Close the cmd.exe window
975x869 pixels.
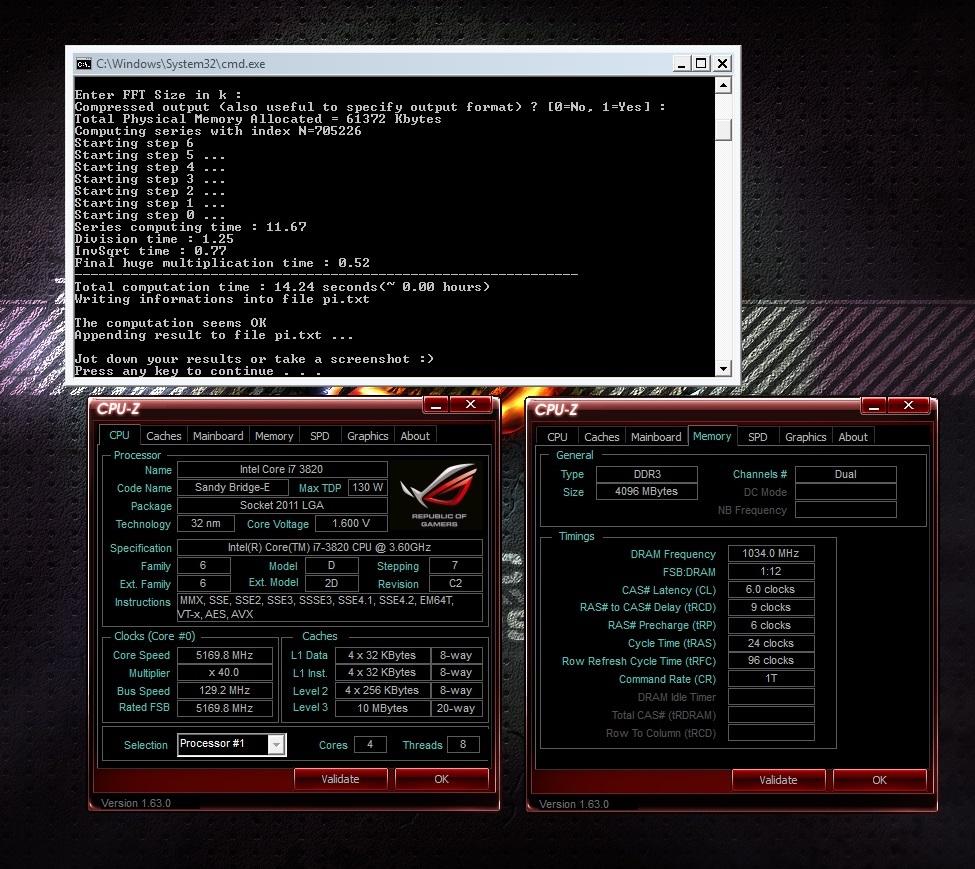[722, 63]
